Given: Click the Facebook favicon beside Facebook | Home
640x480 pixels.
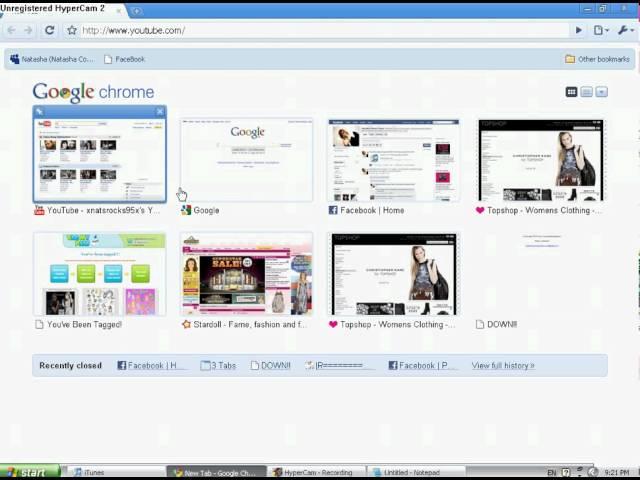Looking at the screenshot, I should pos(333,210).
